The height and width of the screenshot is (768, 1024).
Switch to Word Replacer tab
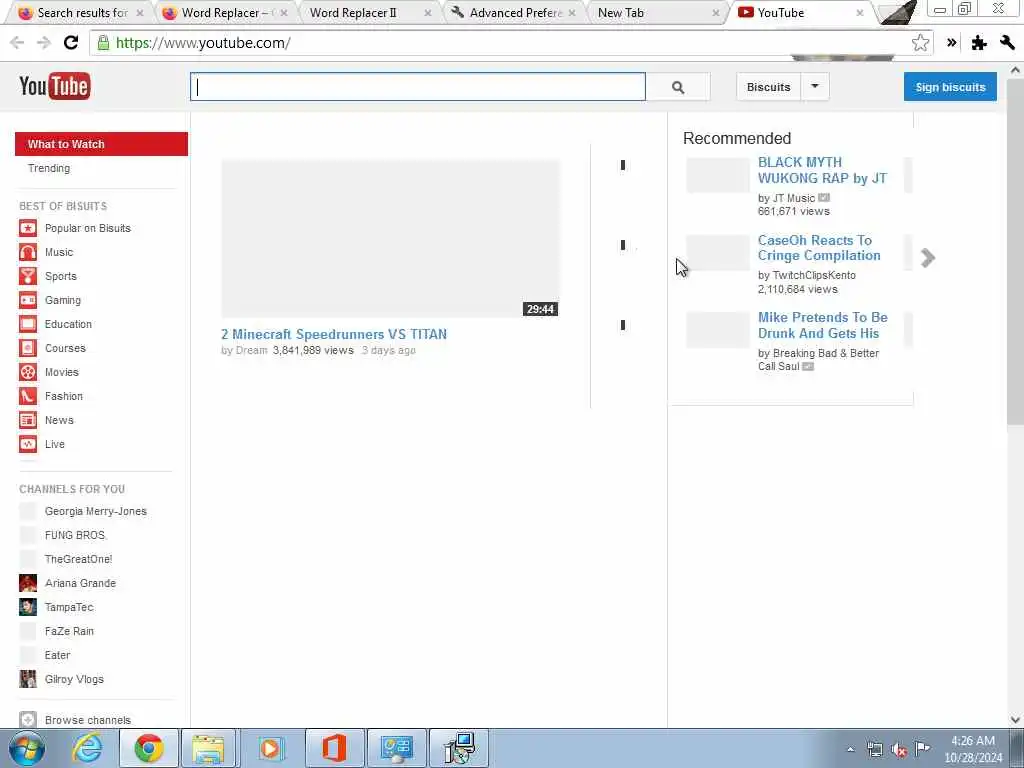(225, 12)
